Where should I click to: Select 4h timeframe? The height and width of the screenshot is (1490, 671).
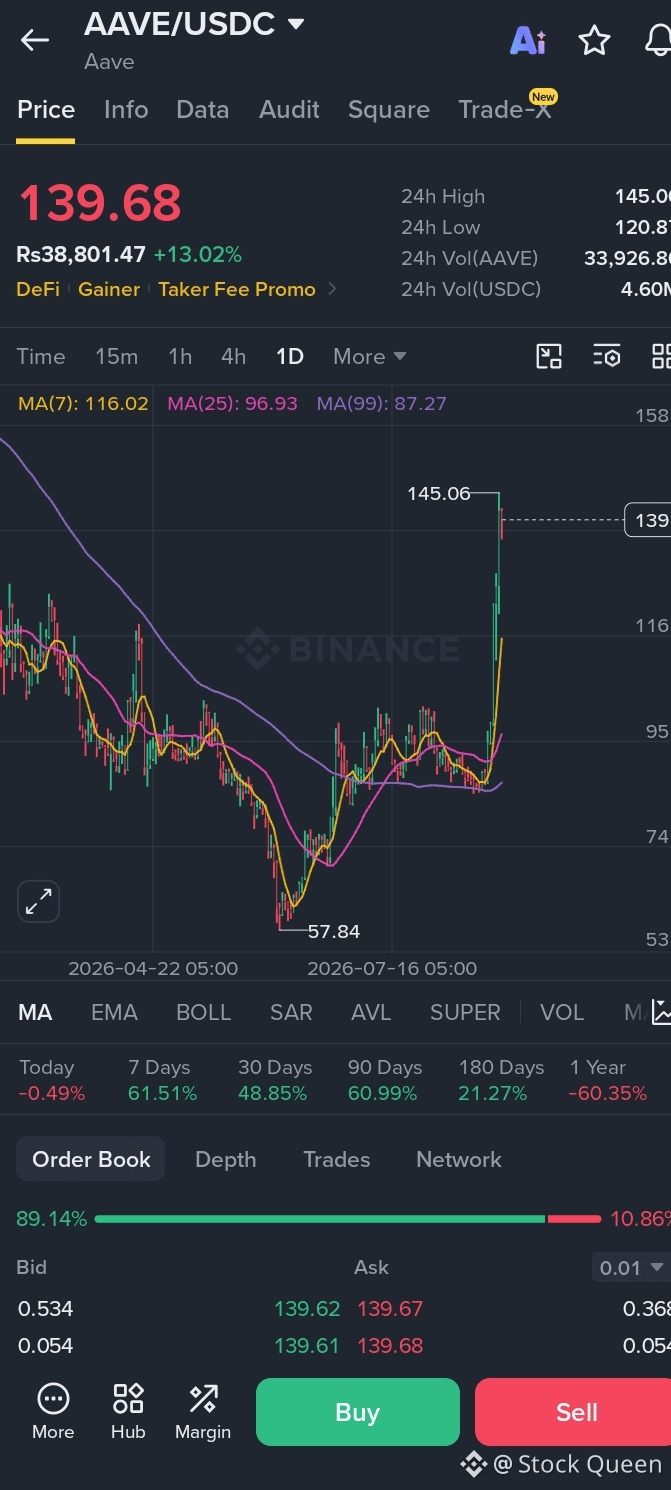pyautogui.click(x=234, y=356)
